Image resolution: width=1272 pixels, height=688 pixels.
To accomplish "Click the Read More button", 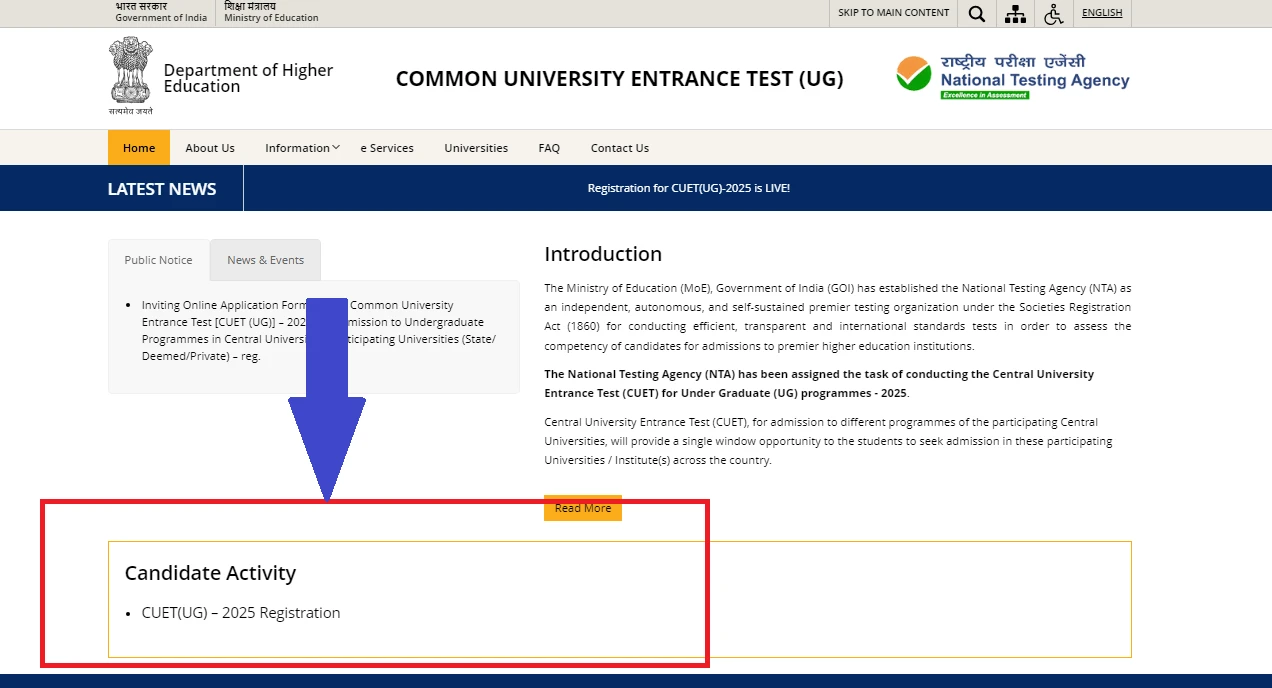I will pos(582,508).
